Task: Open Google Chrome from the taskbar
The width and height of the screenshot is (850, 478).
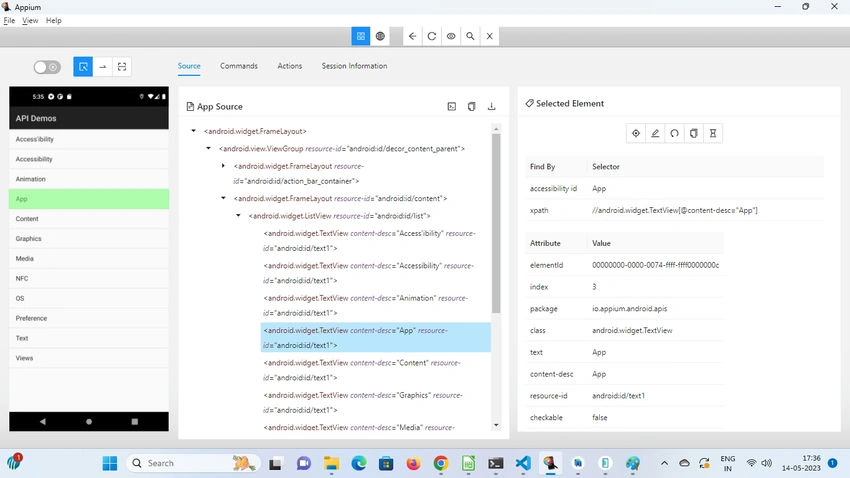Action: [441, 463]
